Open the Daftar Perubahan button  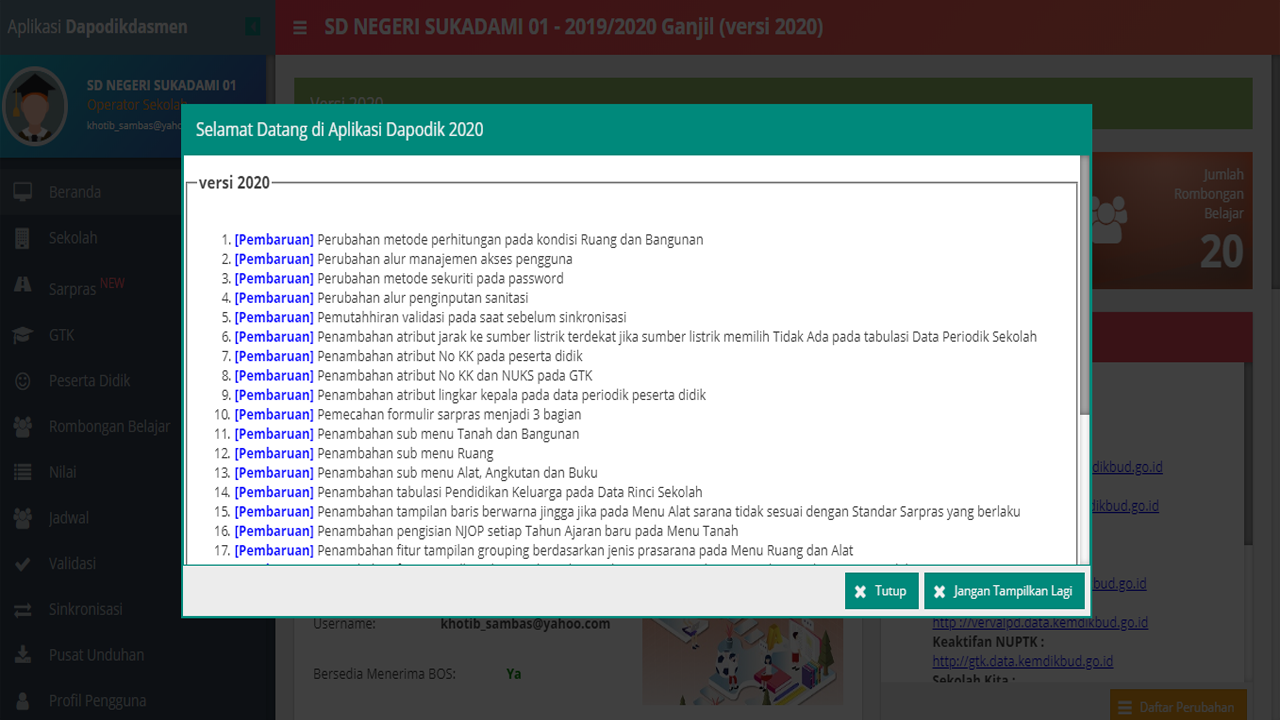(1178, 707)
